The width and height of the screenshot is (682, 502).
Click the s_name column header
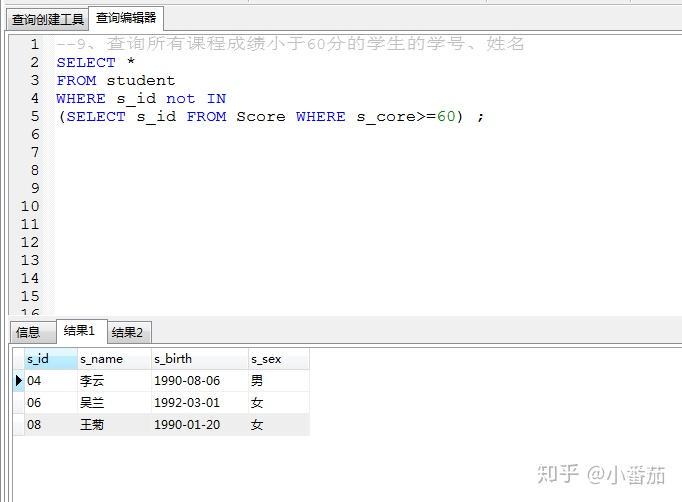pos(114,359)
